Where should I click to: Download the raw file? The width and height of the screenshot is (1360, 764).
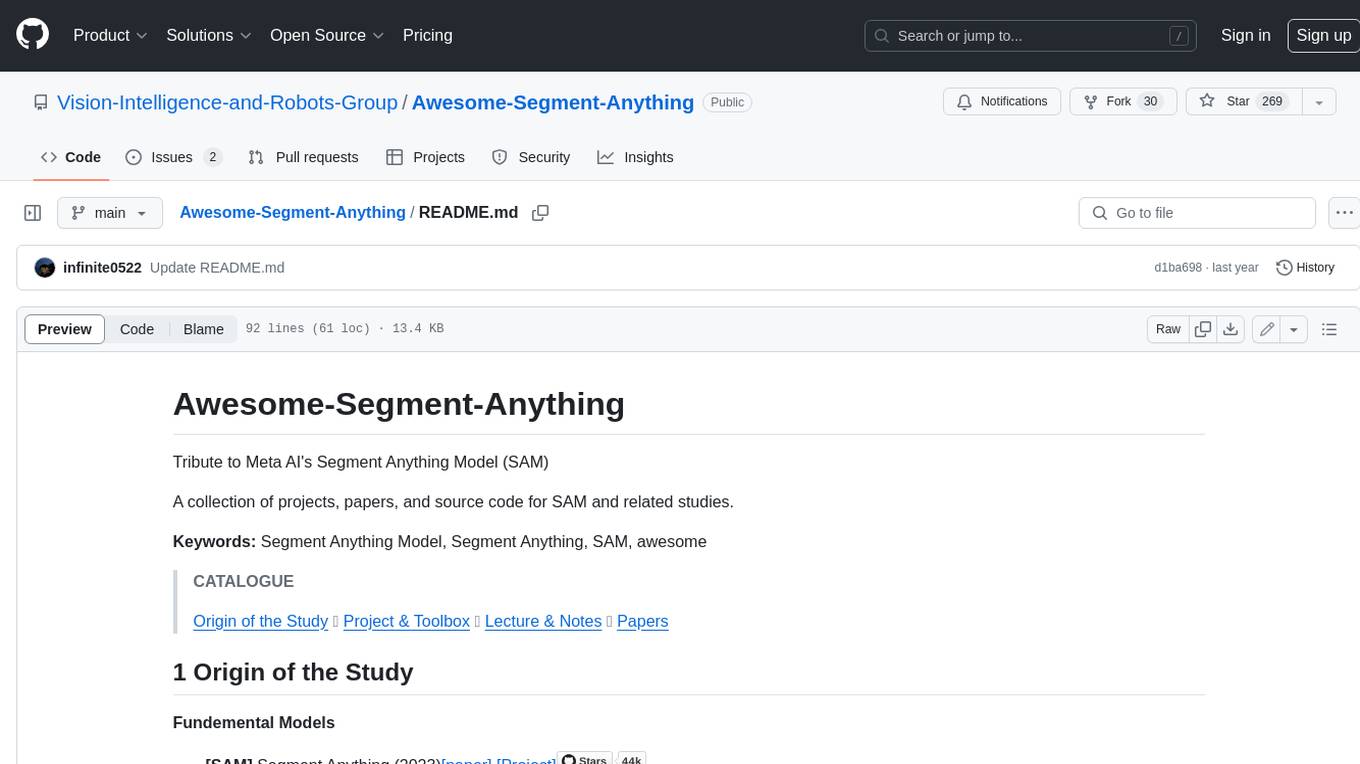(1231, 329)
